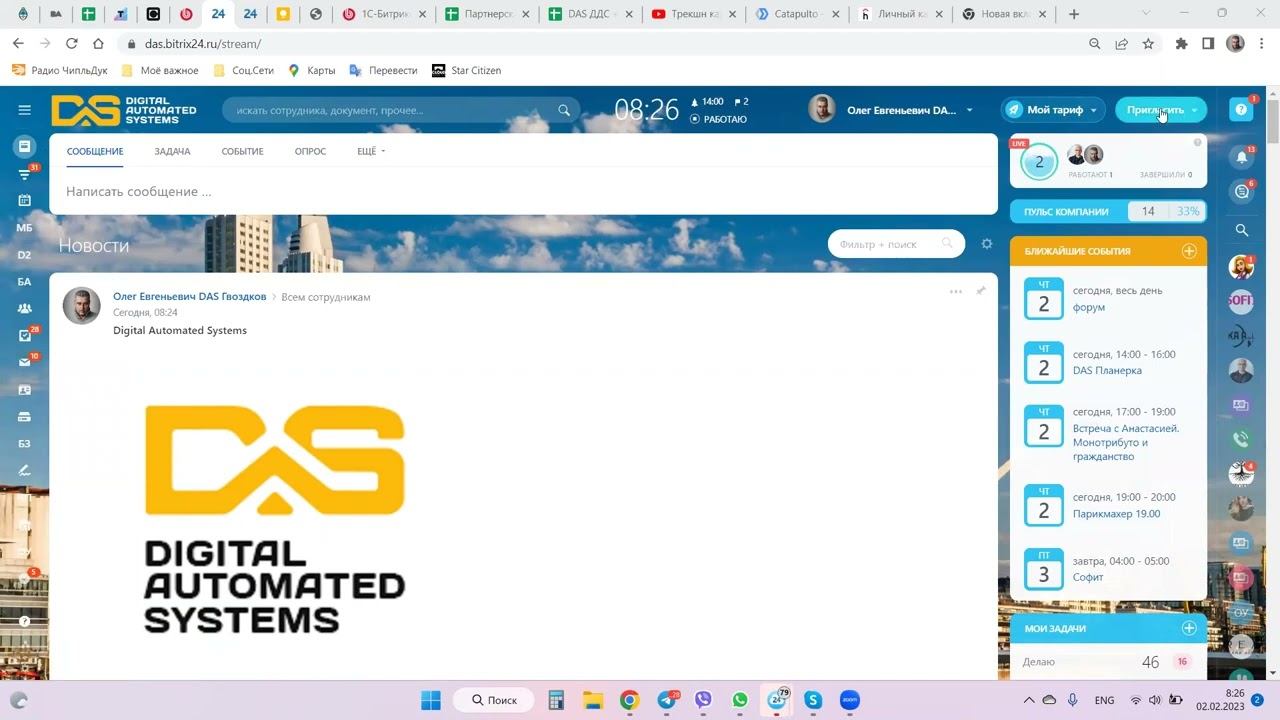The height and width of the screenshot is (720, 1280).
Task: Open the green phone call icon
Action: pyautogui.click(x=1241, y=438)
